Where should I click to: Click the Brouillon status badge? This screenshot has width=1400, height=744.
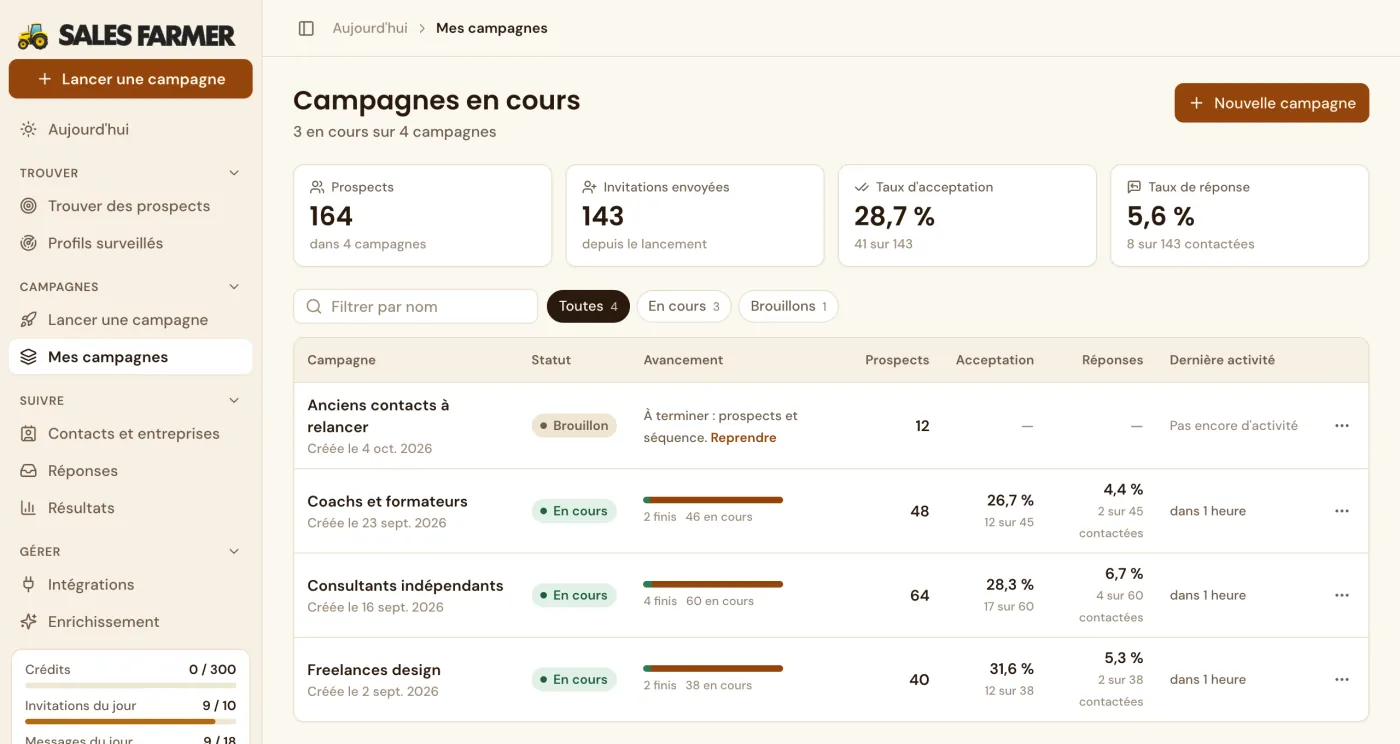(x=574, y=426)
